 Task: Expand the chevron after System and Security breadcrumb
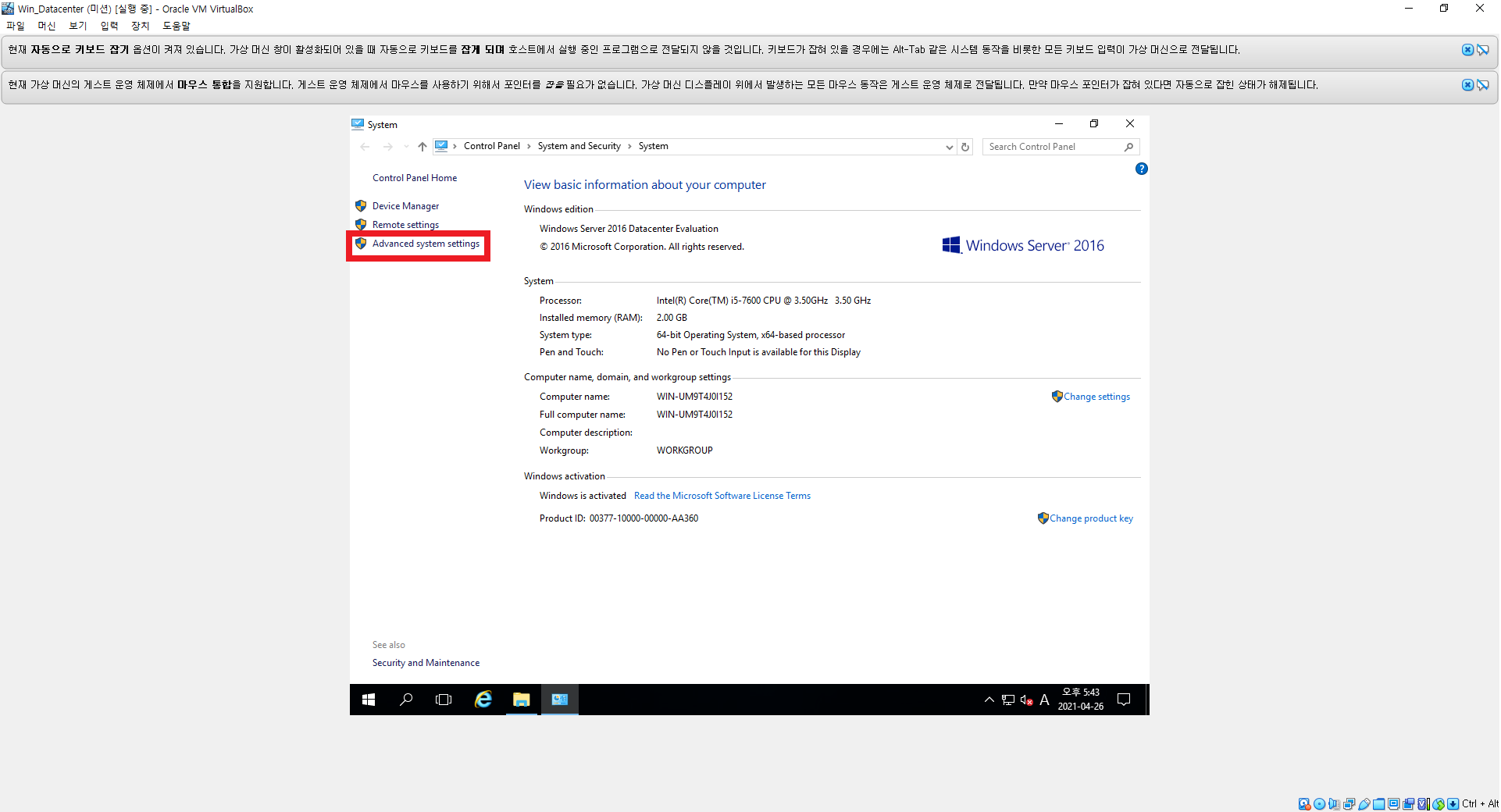pyautogui.click(x=629, y=146)
